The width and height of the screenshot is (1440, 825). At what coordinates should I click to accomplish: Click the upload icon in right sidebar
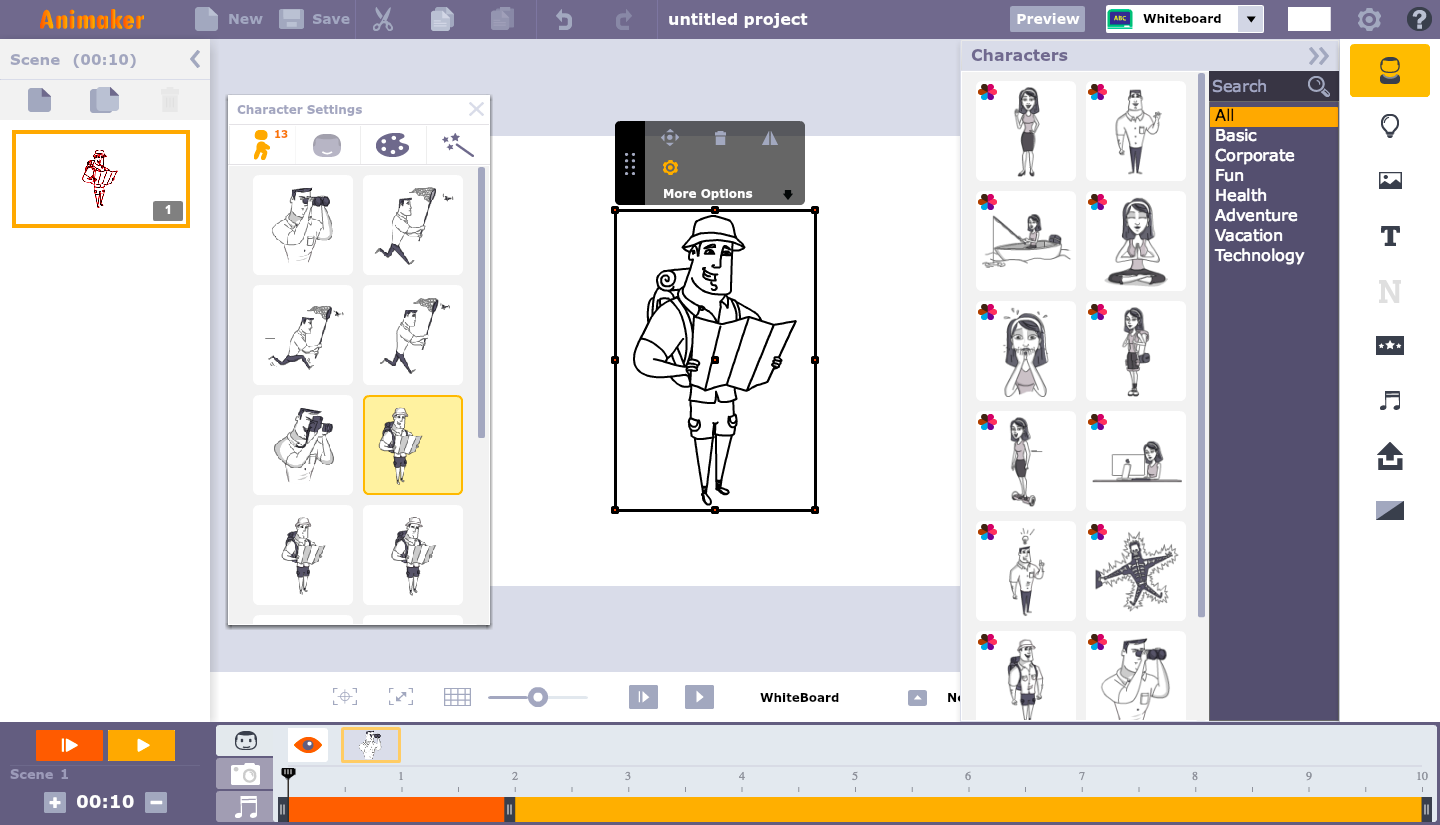tap(1389, 456)
